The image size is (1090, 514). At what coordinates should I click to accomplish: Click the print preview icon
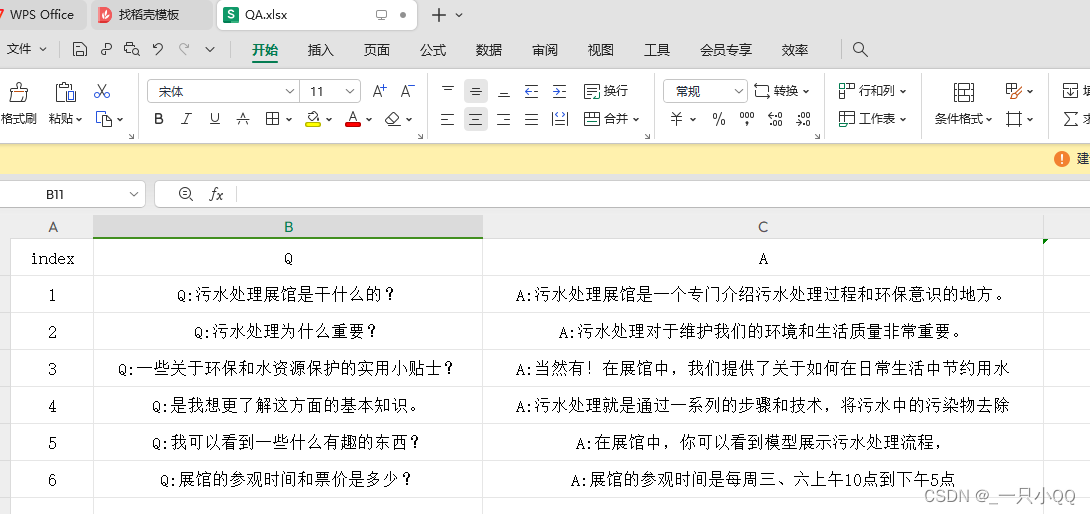(x=131, y=49)
